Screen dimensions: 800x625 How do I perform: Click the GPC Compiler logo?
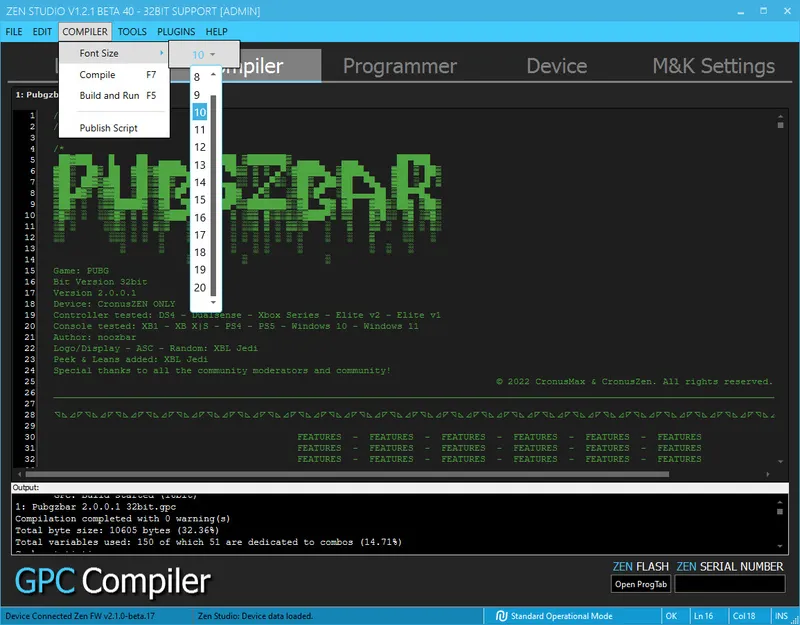click(x=108, y=580)
